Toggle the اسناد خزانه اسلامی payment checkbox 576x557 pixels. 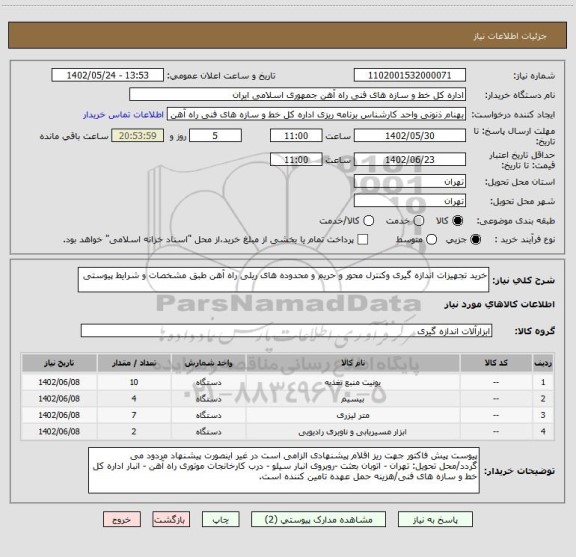click(x=363, y=240)
